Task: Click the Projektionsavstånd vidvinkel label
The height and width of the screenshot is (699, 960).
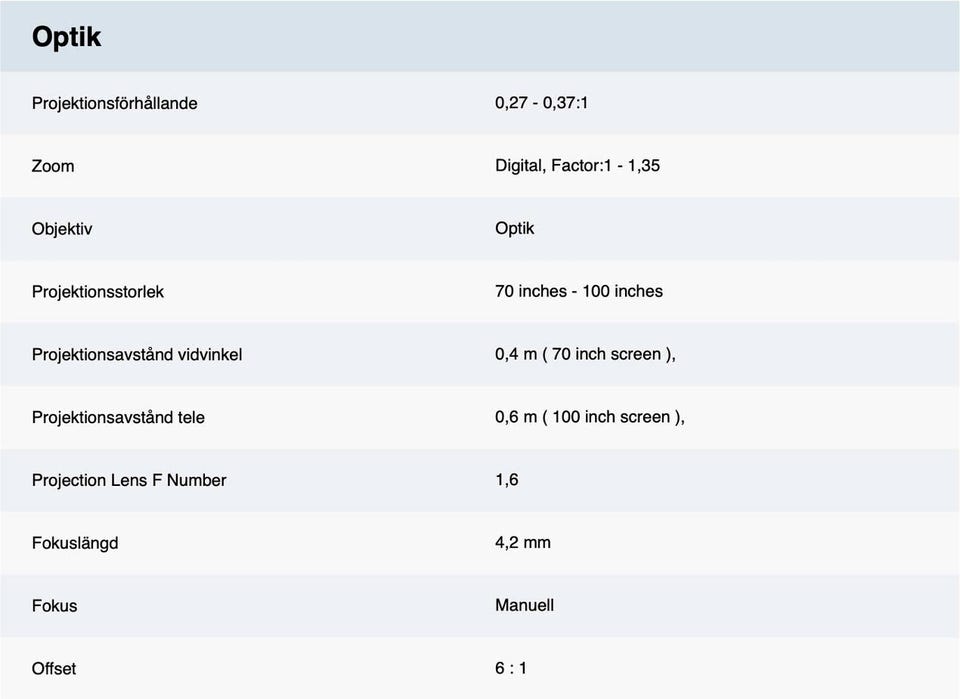Action: click(137, 354)
